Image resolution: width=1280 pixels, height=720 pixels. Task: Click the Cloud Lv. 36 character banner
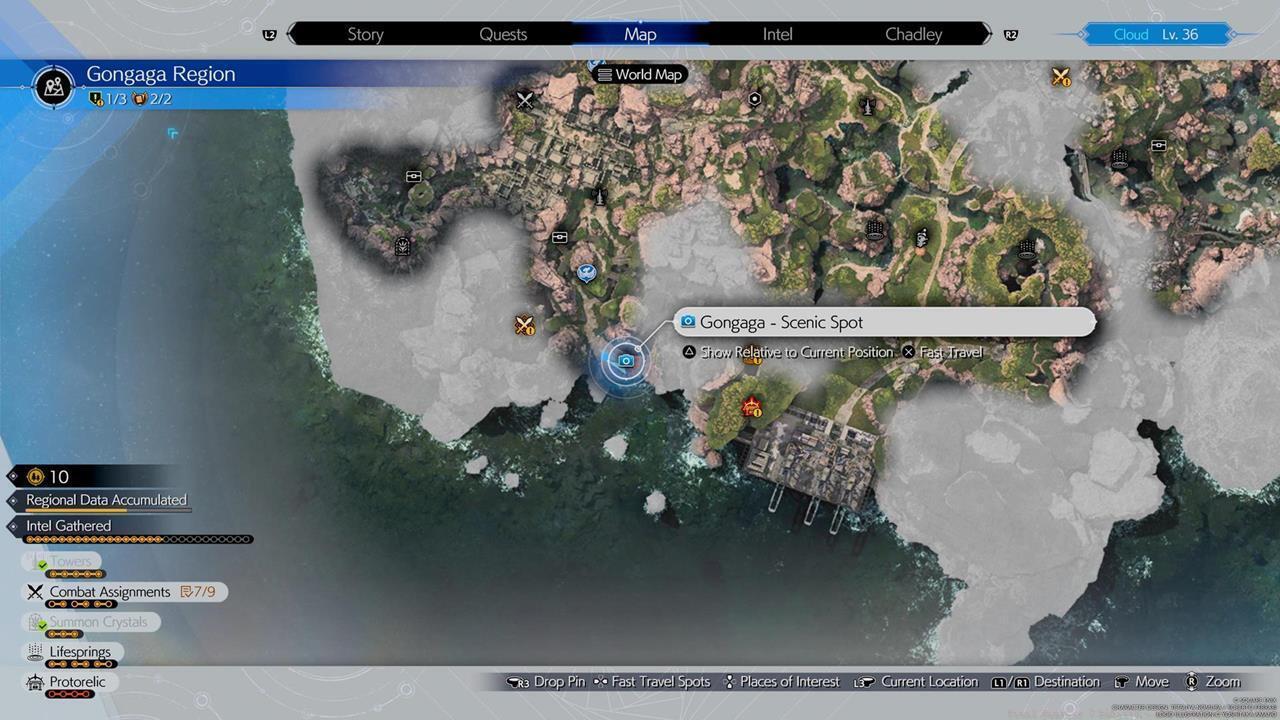click(1155, 34)
